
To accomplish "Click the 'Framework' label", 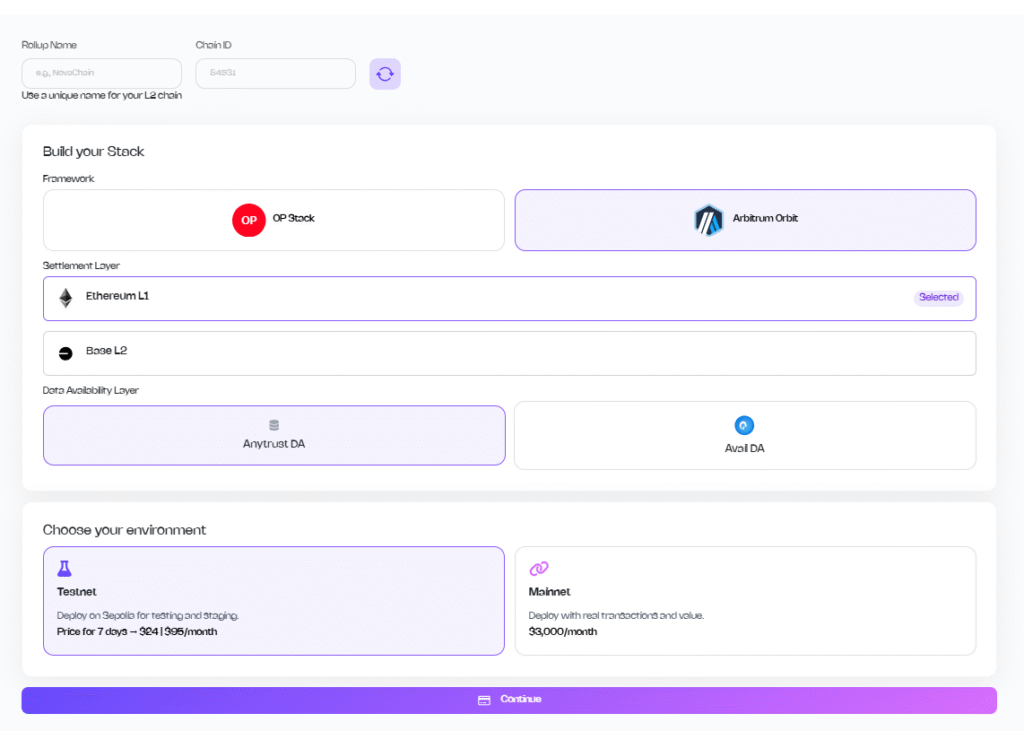I will pos(69,179).
